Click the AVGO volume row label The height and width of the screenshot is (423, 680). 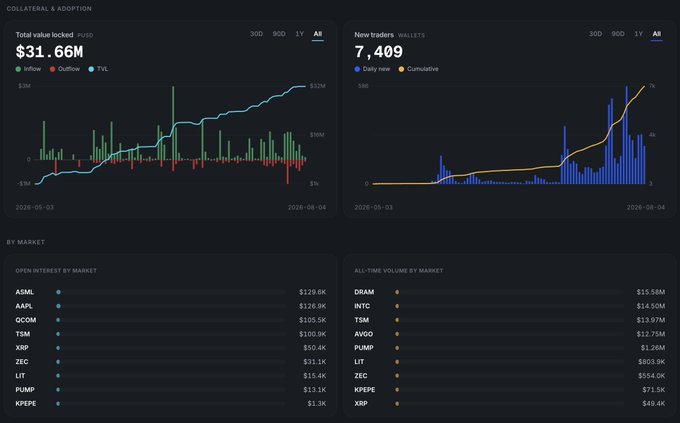(363, 334)
